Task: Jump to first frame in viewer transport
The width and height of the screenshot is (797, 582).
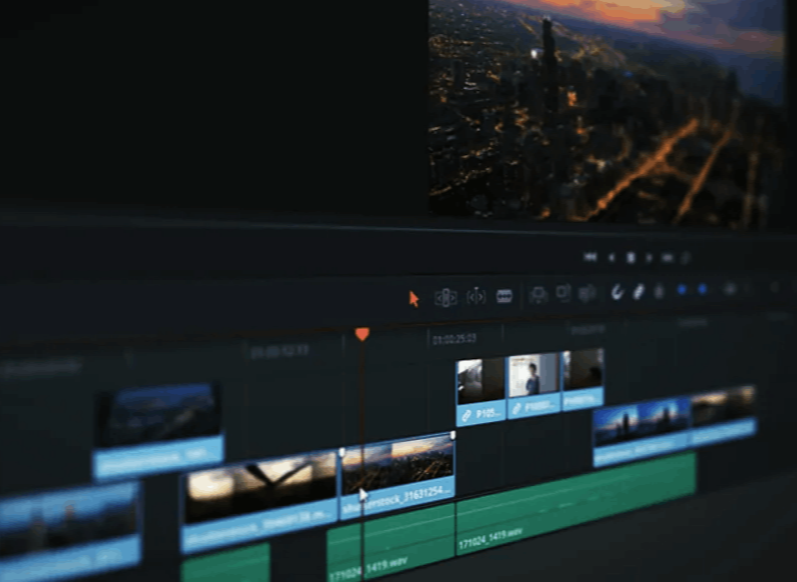Action: tap(590, 257)
